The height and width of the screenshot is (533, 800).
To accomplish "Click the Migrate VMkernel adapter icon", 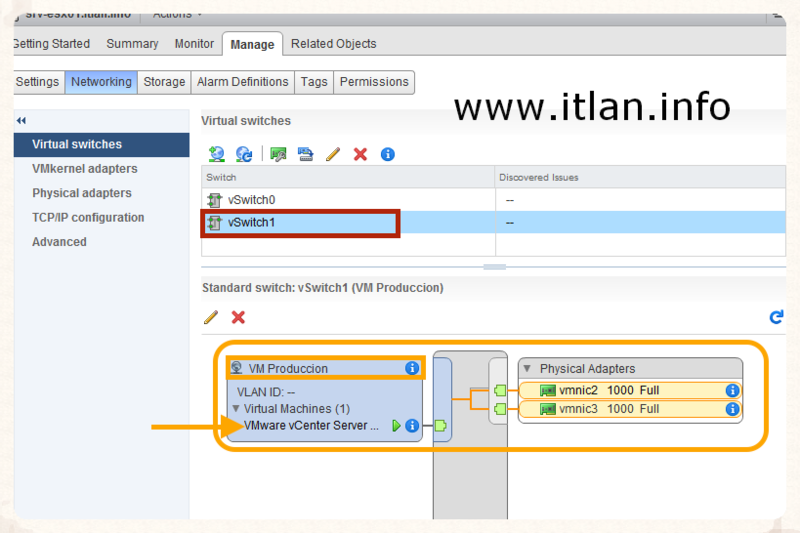I will point(306,154).
